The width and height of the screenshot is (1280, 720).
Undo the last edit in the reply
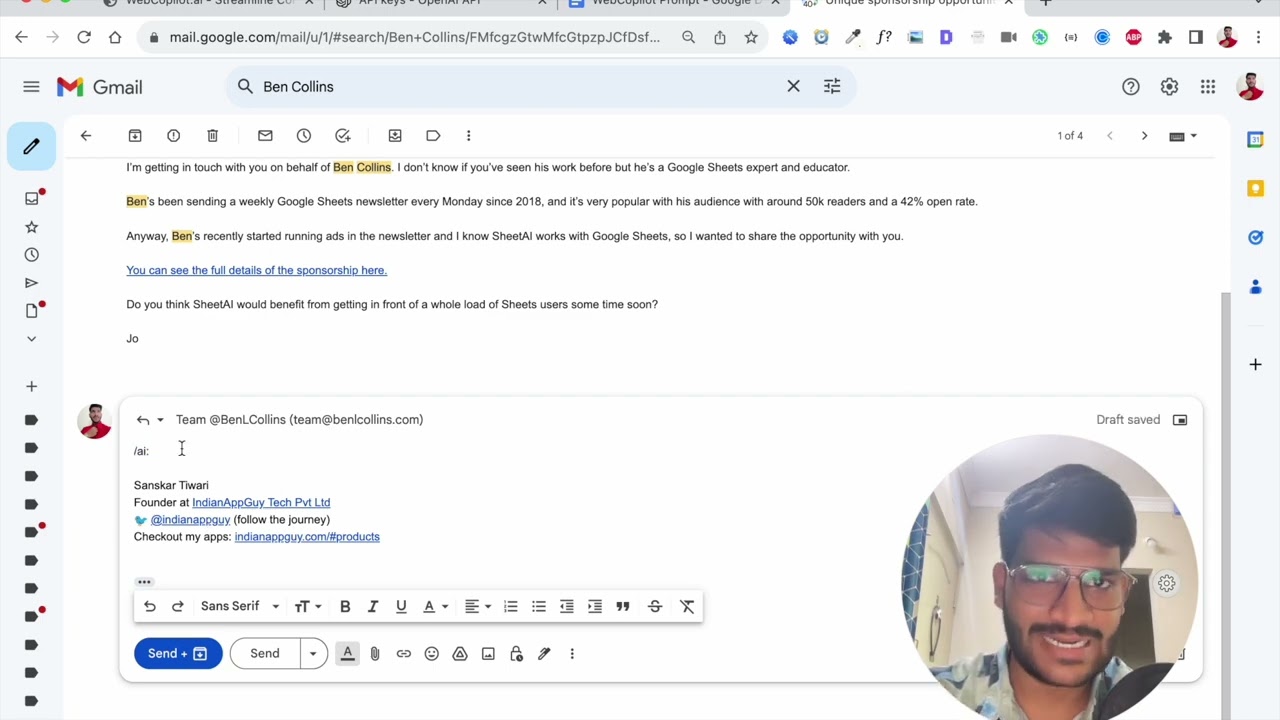(150, 606)
